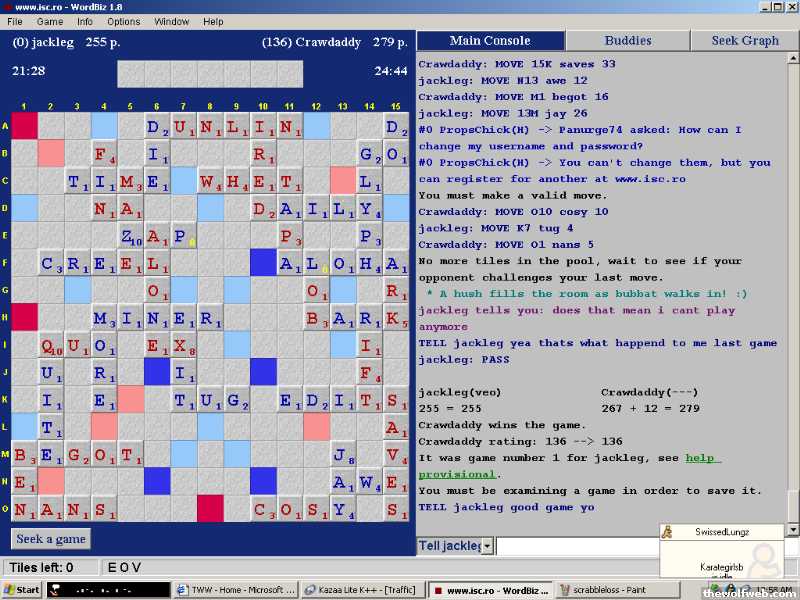Viewport: 800px width, 600px height.
Task: Click the K tile in row H
Action: click(396, 318)
